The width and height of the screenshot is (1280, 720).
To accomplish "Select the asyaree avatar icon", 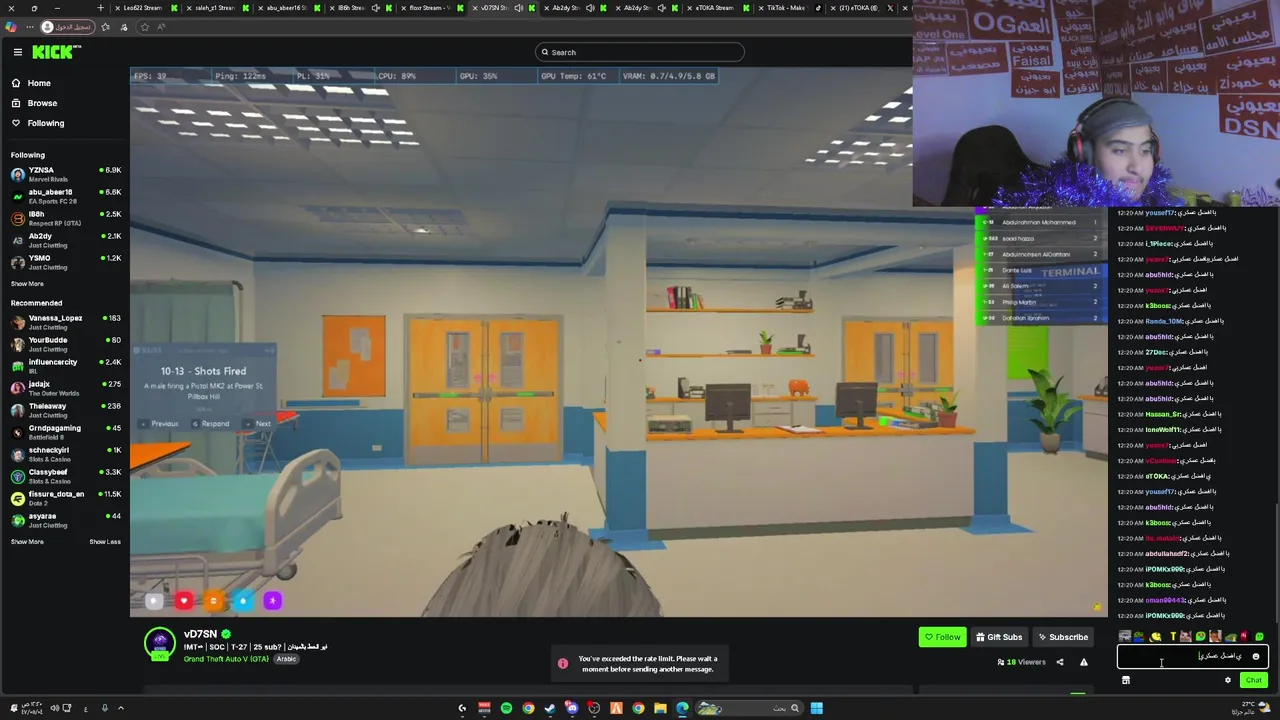I will pos(17,520).
